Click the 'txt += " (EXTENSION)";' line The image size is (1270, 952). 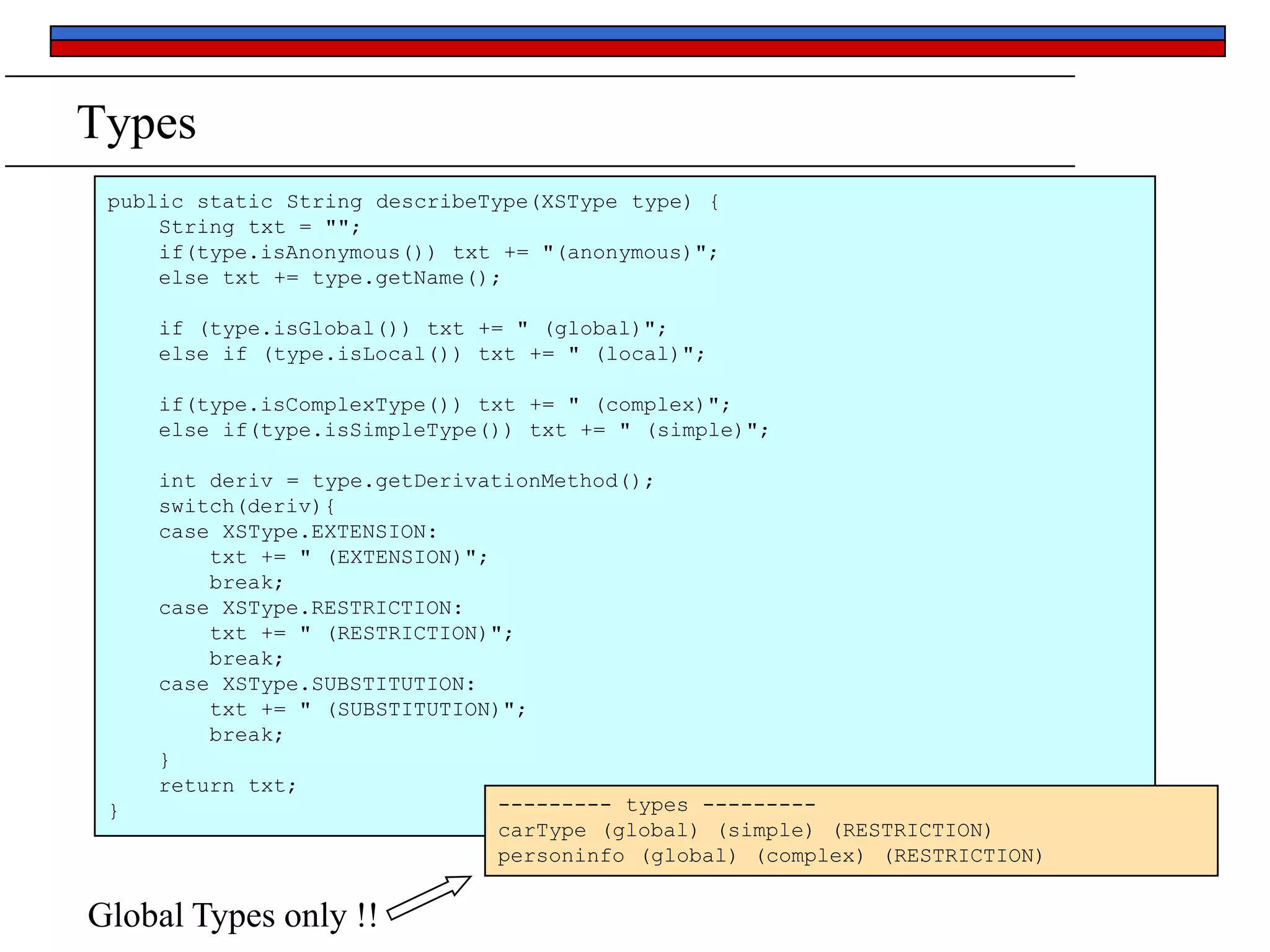[349, 558]
